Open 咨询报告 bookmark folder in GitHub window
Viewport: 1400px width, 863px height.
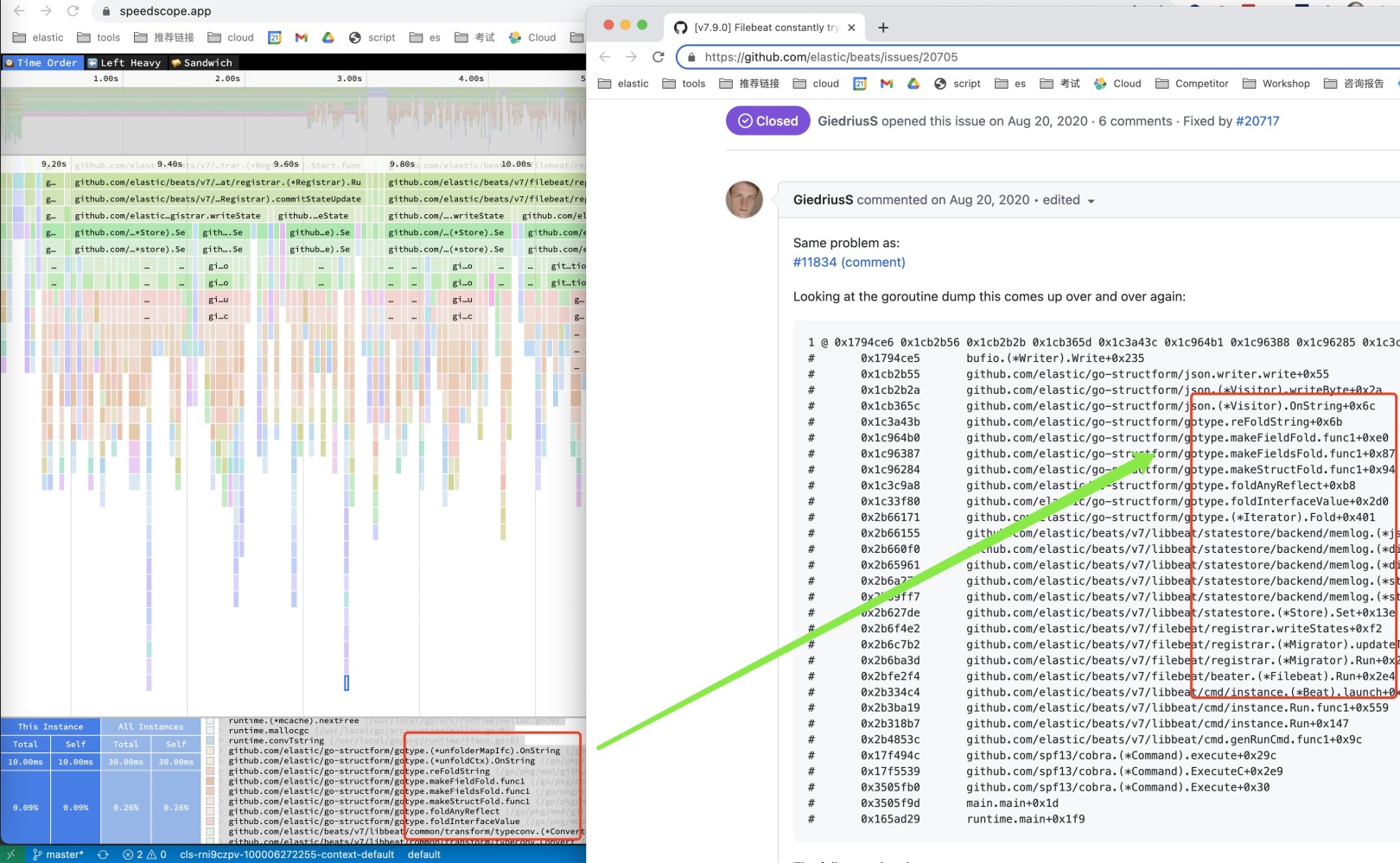point(1354,84)
